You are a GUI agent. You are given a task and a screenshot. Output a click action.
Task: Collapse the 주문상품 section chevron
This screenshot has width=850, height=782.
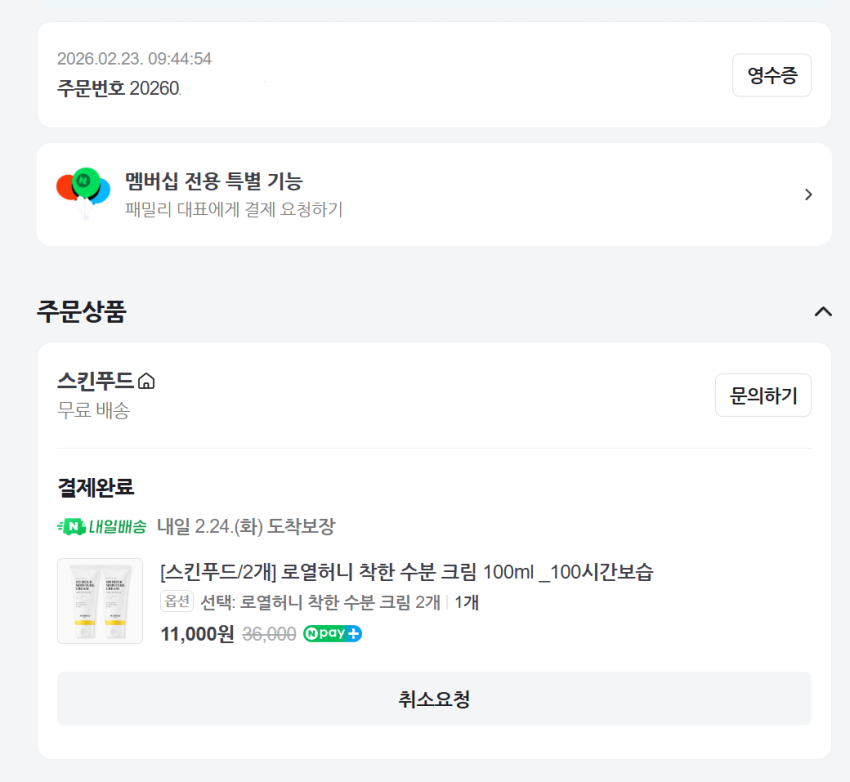pos(823,311)
